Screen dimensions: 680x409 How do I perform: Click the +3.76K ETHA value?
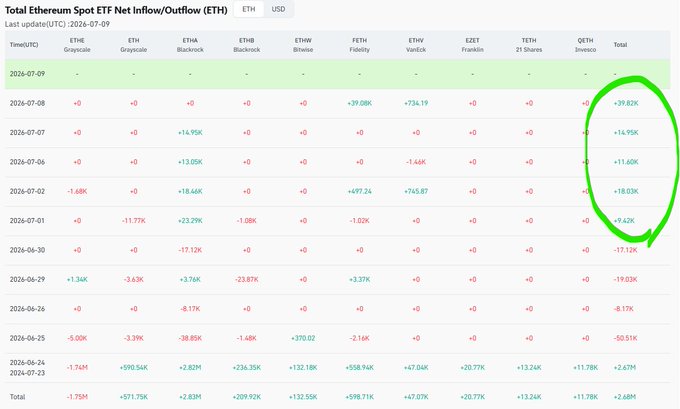click(190, 279)
